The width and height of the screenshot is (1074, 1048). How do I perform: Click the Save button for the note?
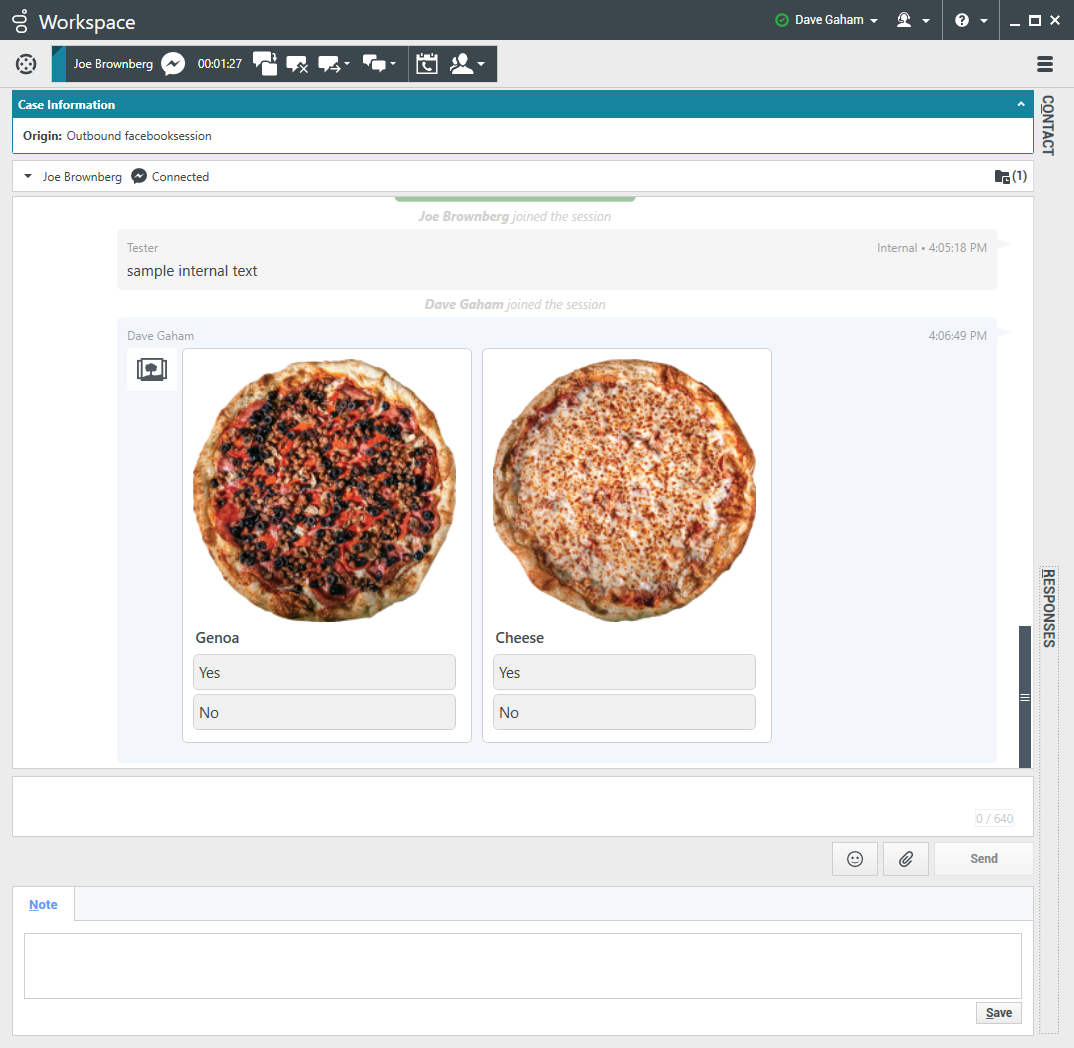998,1013
